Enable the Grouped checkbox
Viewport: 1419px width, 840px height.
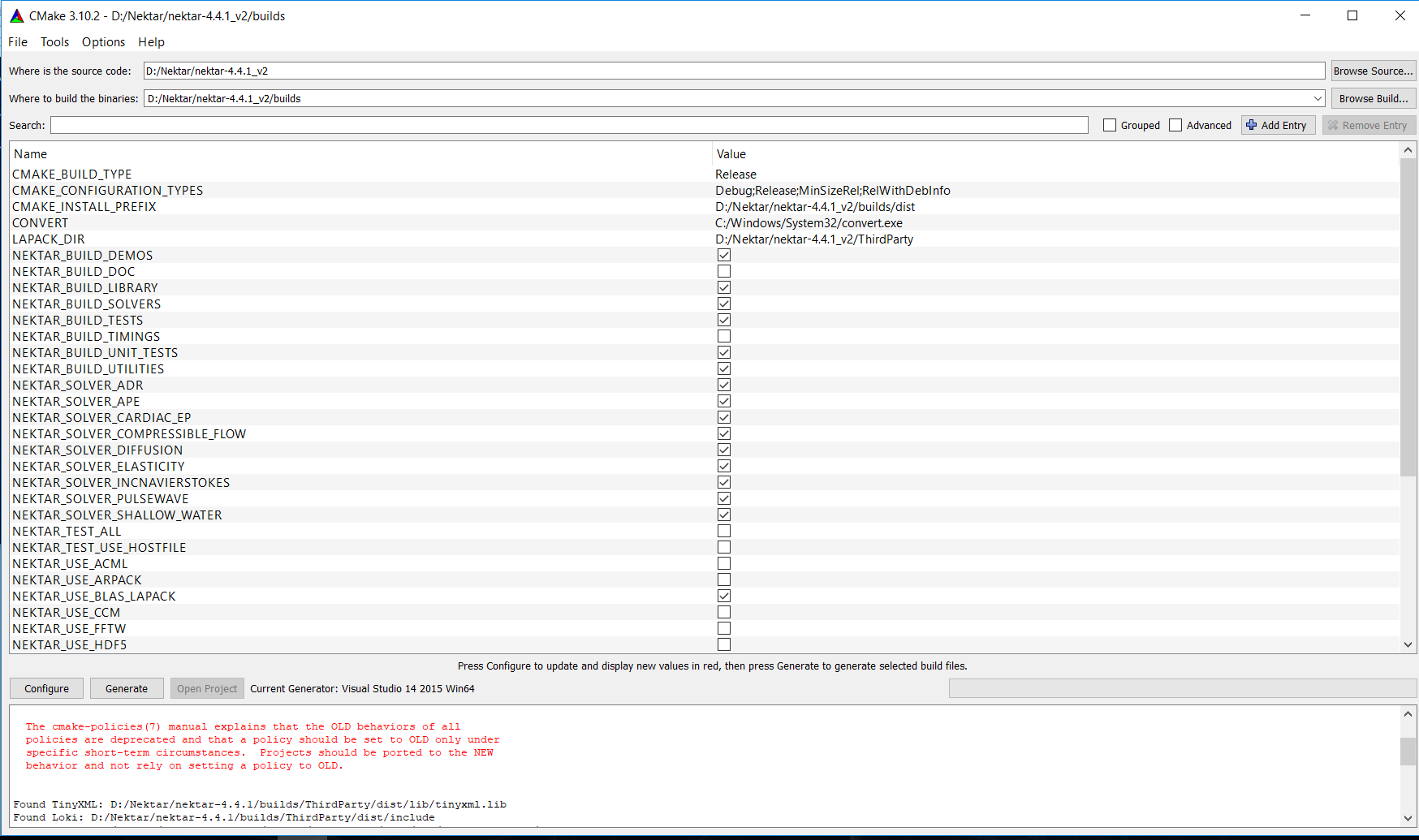[1110, 125]
